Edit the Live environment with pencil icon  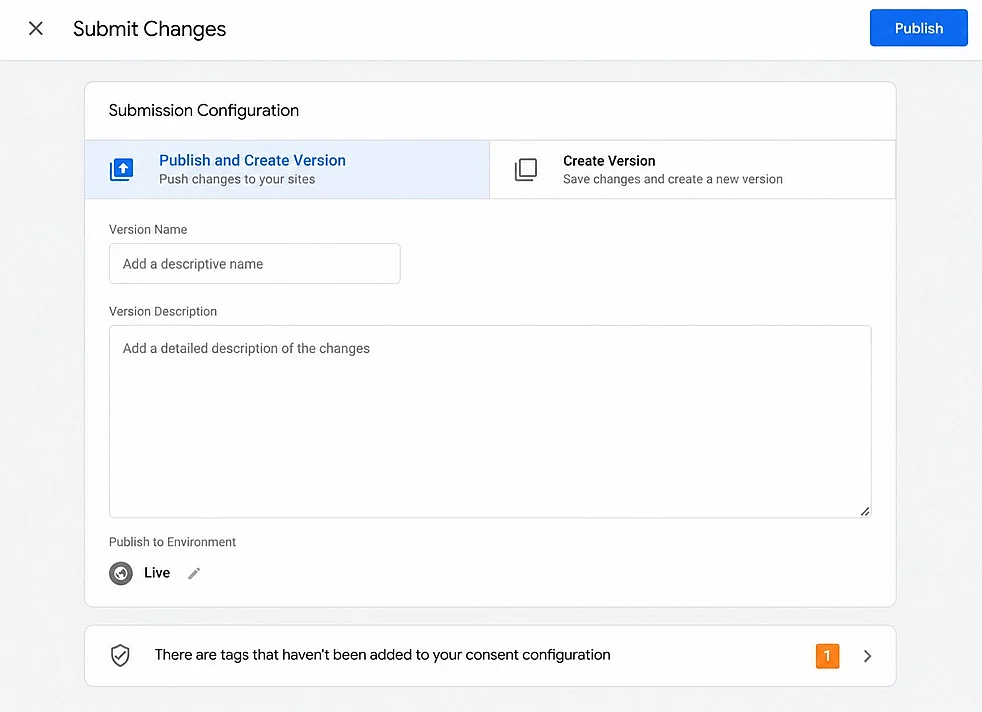point(194,573)
